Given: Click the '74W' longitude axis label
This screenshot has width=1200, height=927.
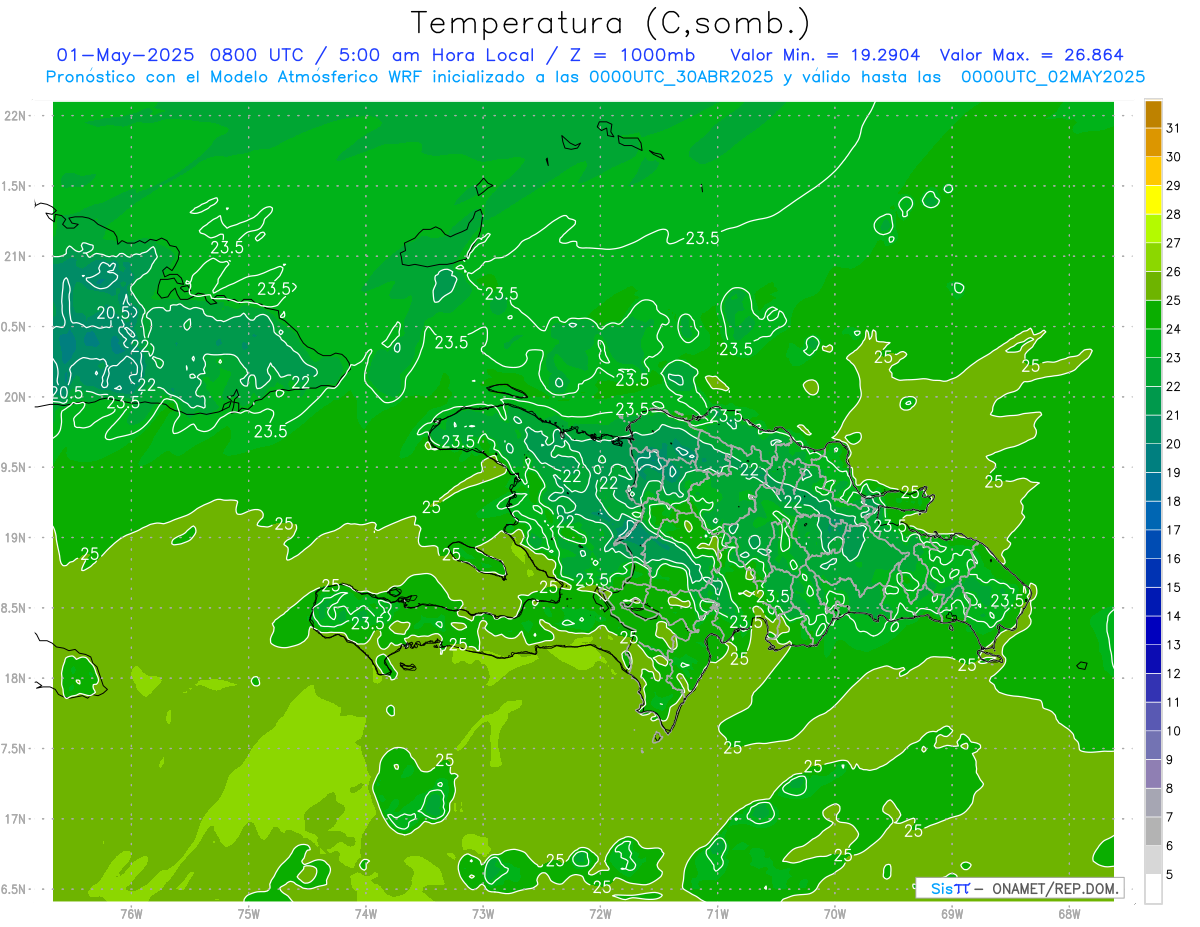Looking at the screenshot, I should 365,913.
